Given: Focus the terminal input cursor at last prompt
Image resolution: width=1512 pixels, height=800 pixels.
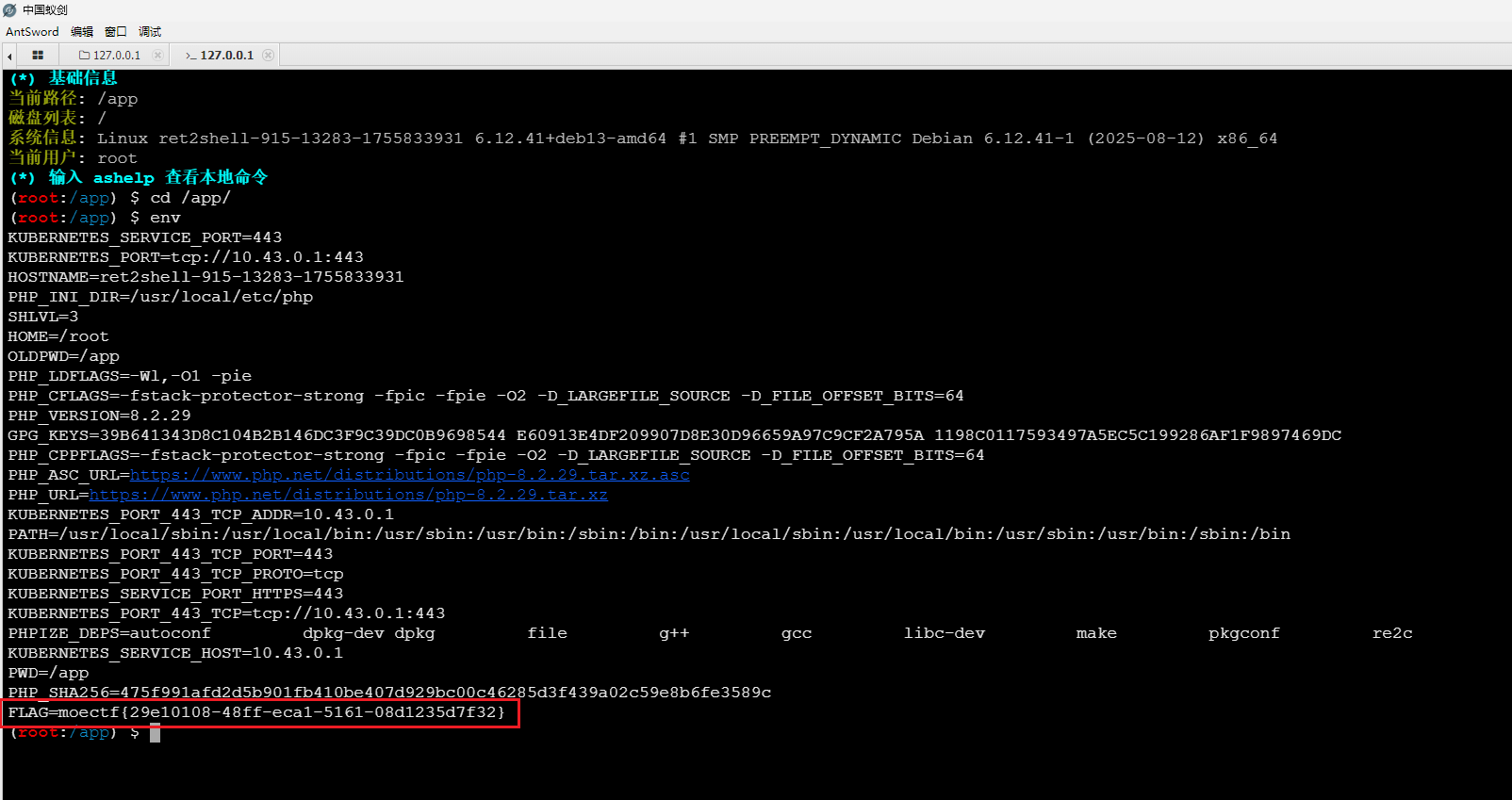Looking at the screenshot, I should click(155, 732).
